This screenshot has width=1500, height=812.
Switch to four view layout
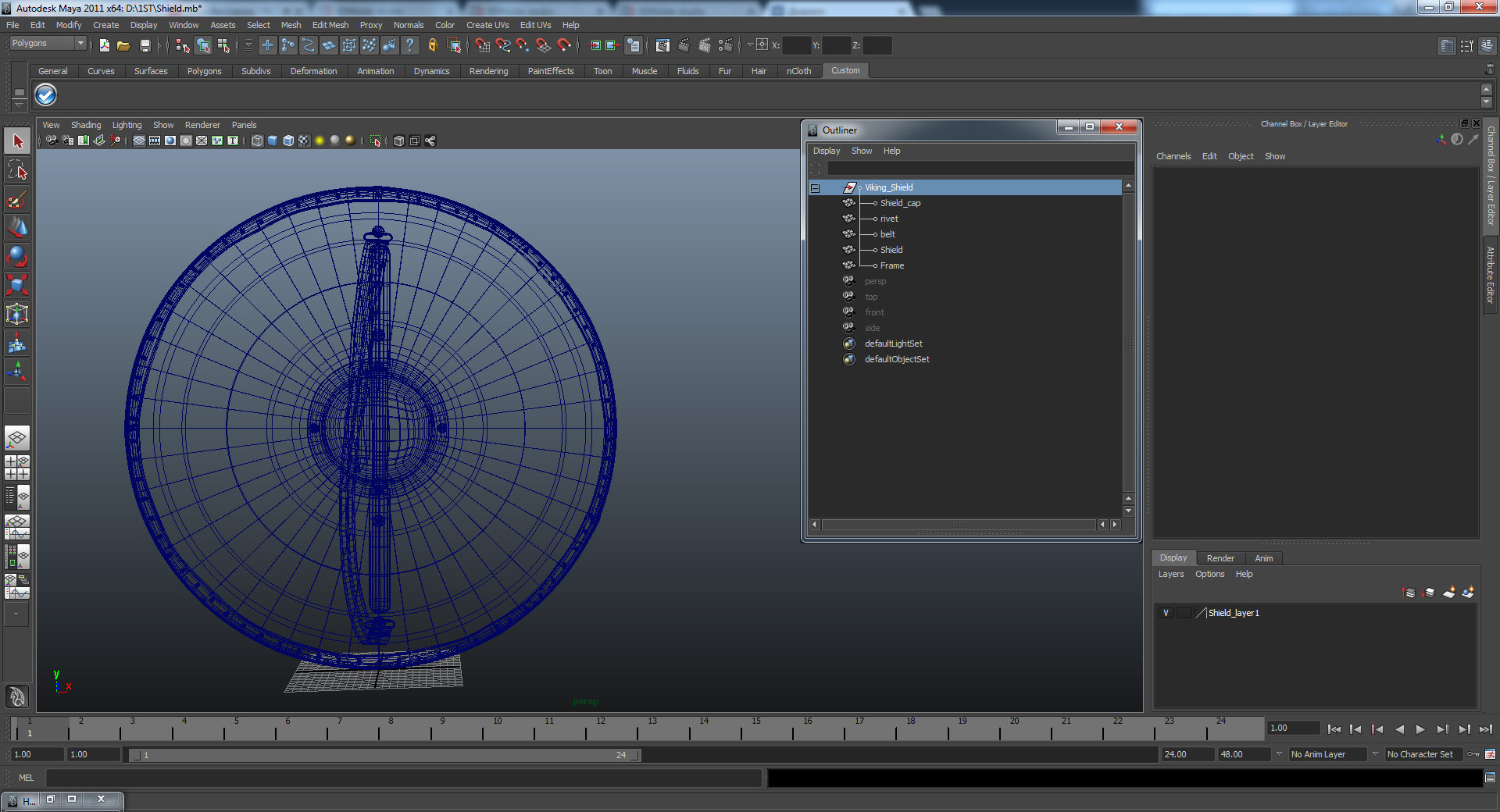pyautogui.click(x=17, y=468)
